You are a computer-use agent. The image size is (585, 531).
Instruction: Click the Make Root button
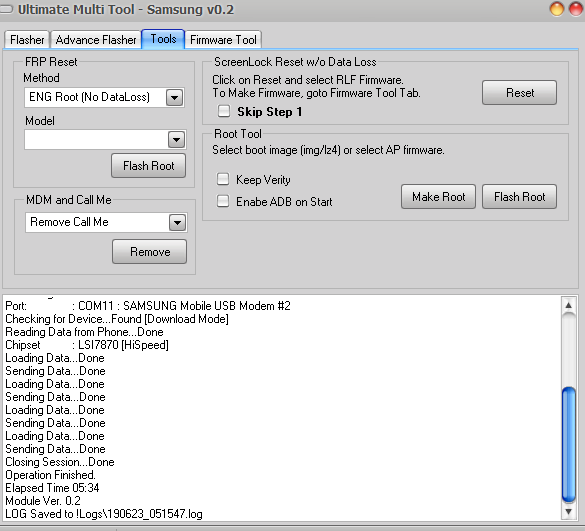(438, 197)
